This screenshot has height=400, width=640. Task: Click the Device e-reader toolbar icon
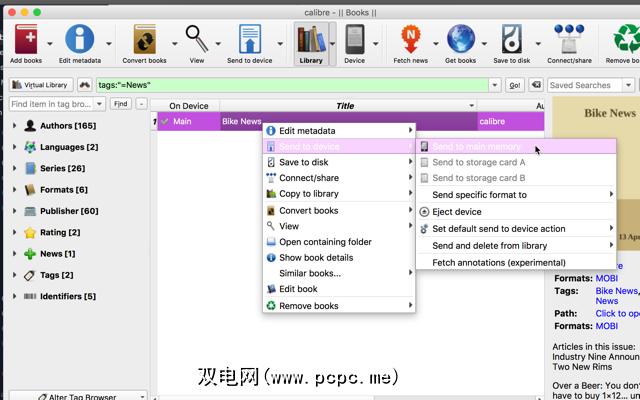354,39
